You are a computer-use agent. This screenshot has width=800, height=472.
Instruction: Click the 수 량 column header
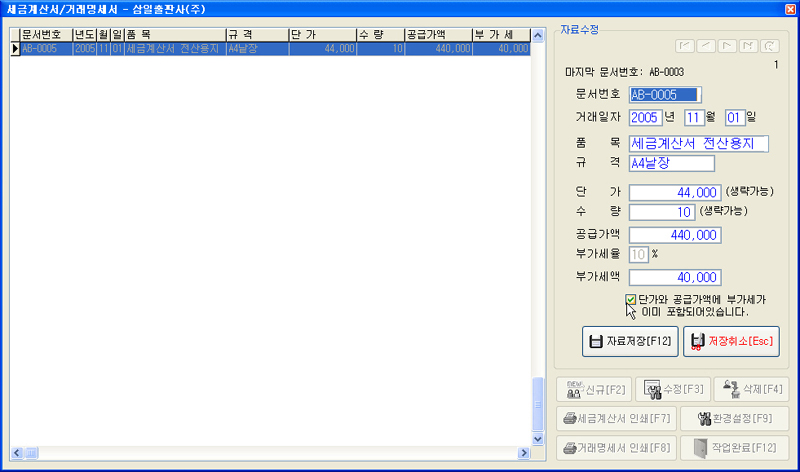coord(381,35)
